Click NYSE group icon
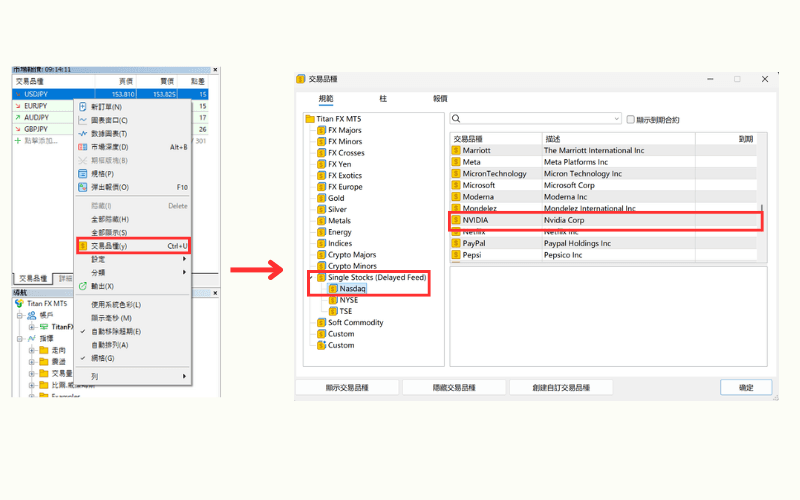The width and height of the screenshot is (800, 500). pyautogui.click(x=333, y=300)
